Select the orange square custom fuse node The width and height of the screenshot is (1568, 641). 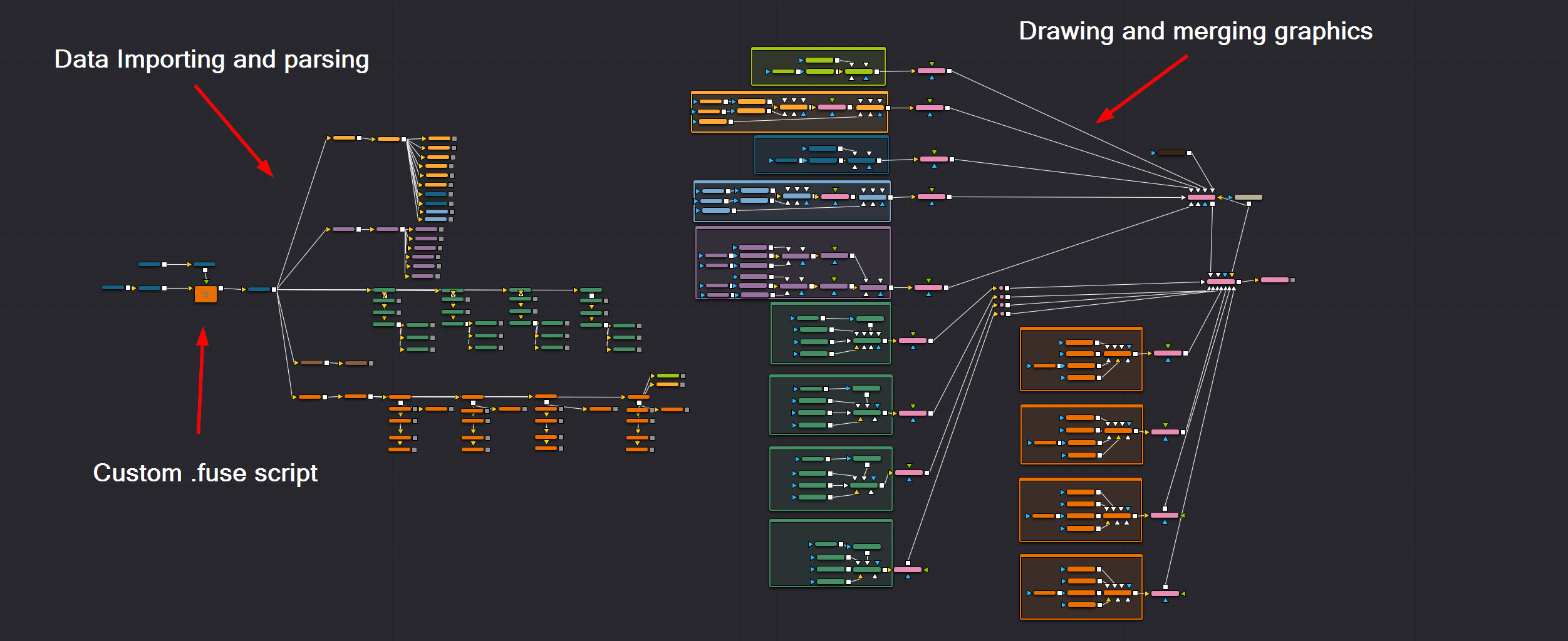coord(205,294)
